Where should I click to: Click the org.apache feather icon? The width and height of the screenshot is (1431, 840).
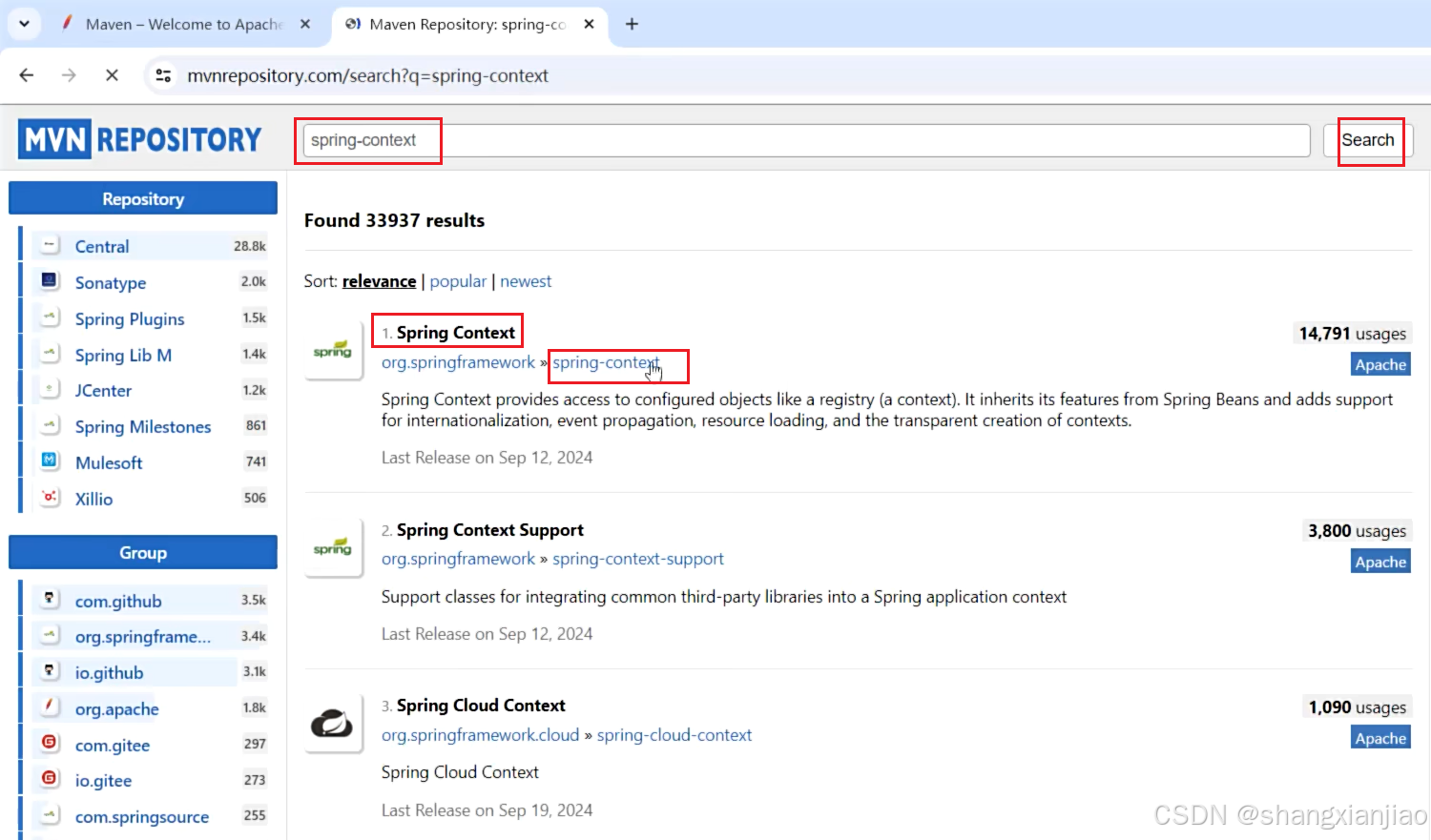tap(50, 707)
